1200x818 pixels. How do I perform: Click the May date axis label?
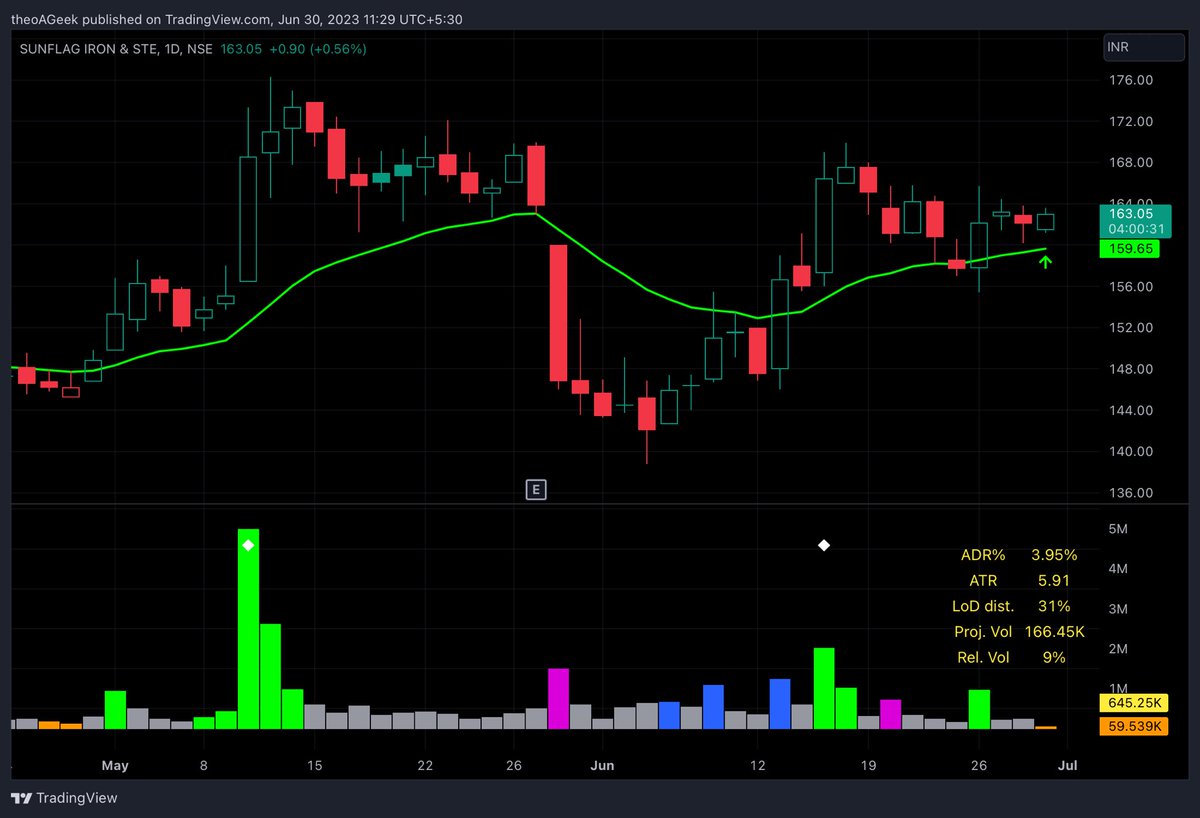point(115,765)
